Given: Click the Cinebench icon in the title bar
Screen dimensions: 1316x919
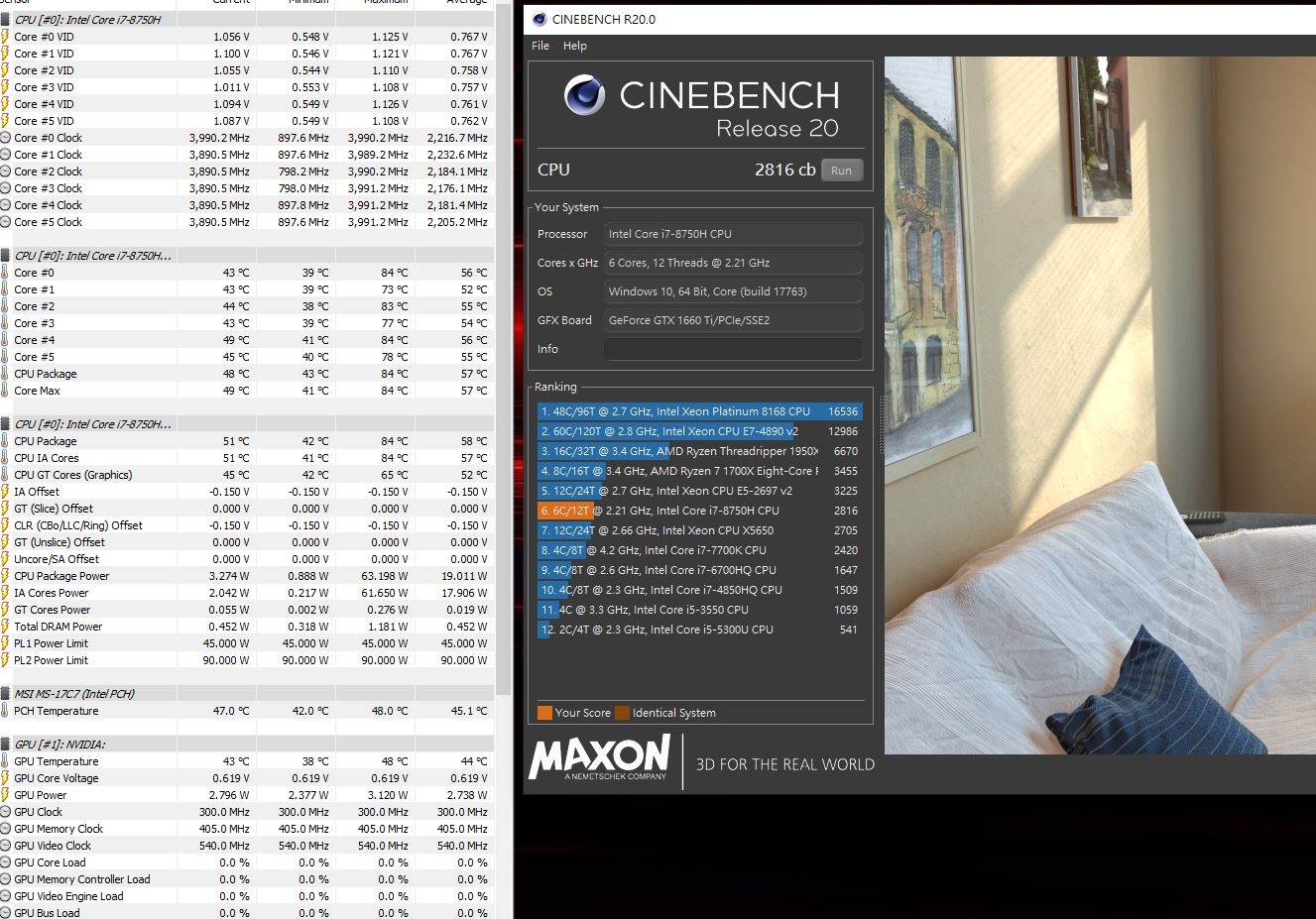Looking at the screenshot, I should [538, 19].
